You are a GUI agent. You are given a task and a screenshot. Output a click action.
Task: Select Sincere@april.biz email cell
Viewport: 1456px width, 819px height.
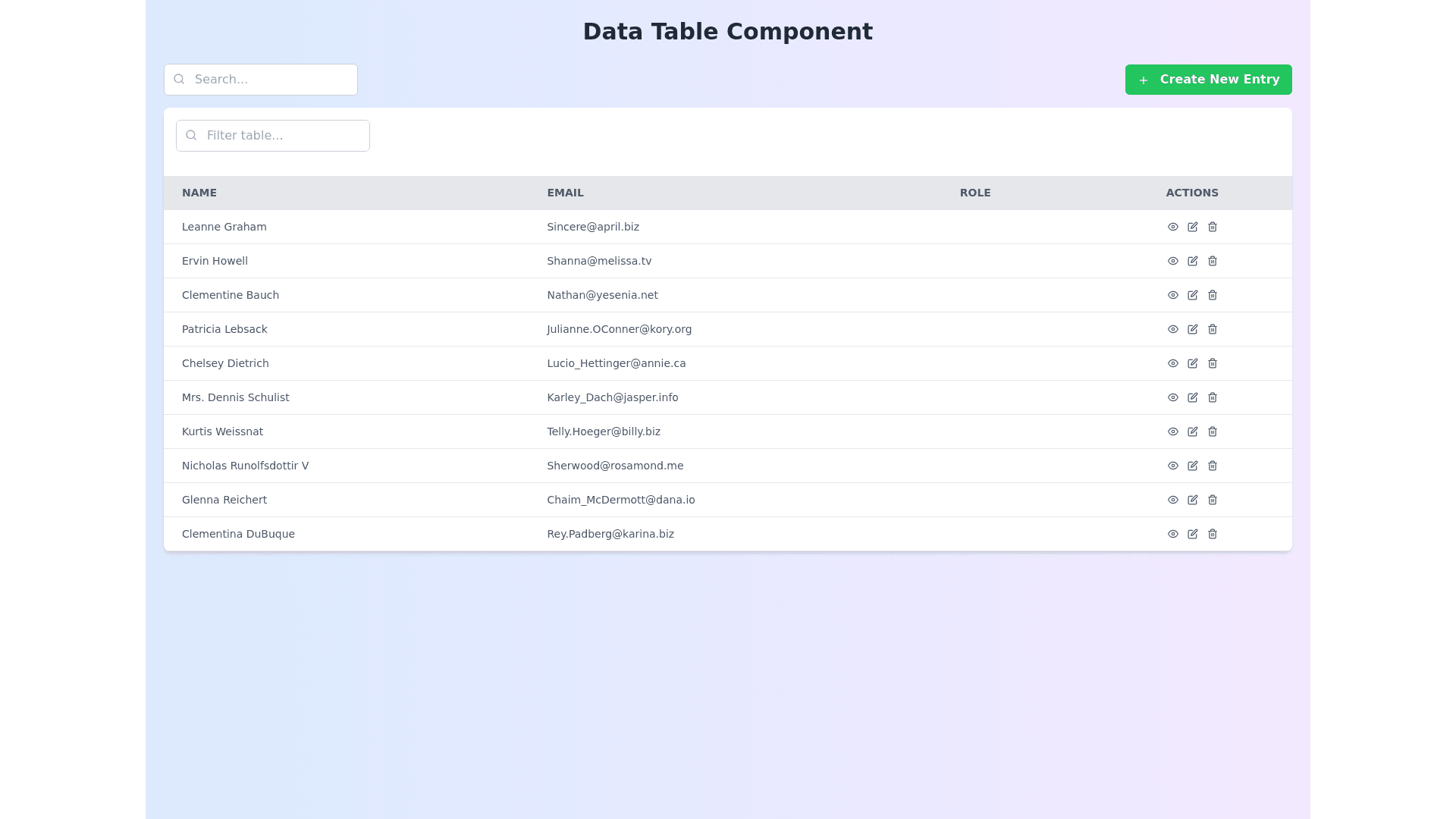[592, 227]
